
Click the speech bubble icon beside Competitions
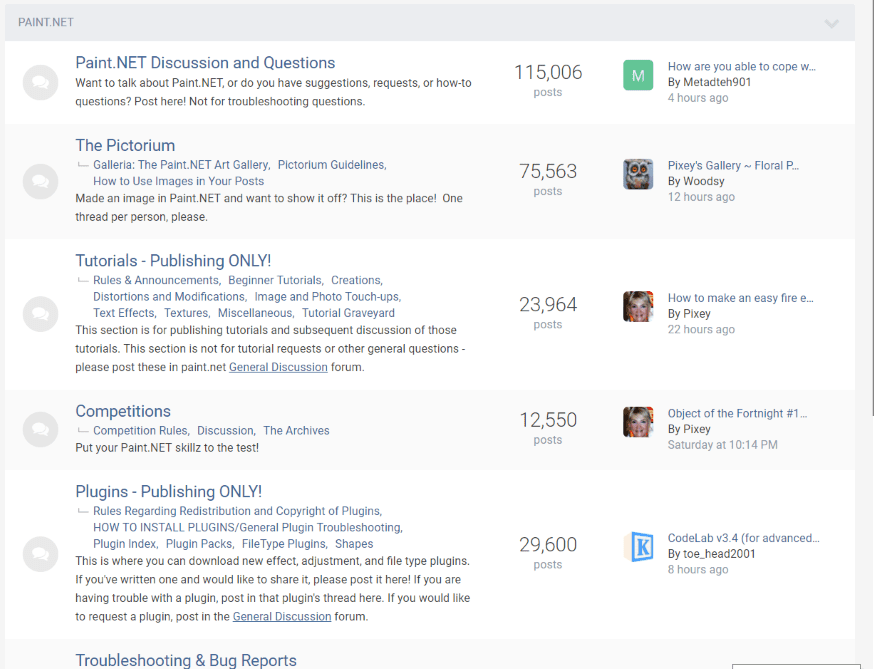point(40,429)
